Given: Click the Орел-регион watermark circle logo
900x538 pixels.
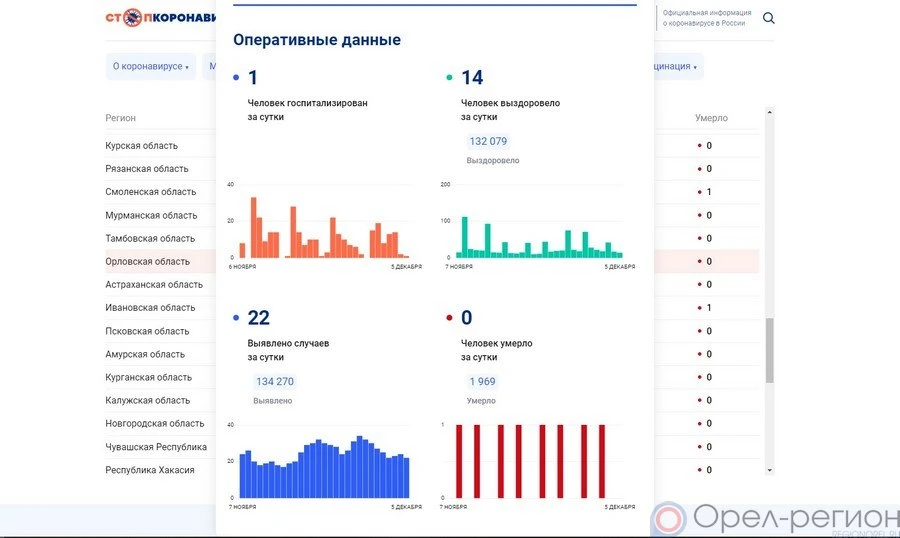Looking at the screenshot, I should click(668, 519).
